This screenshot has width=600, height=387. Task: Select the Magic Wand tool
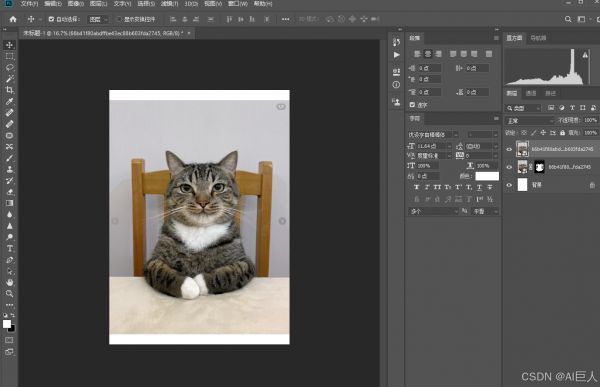(x=9, y=79)
